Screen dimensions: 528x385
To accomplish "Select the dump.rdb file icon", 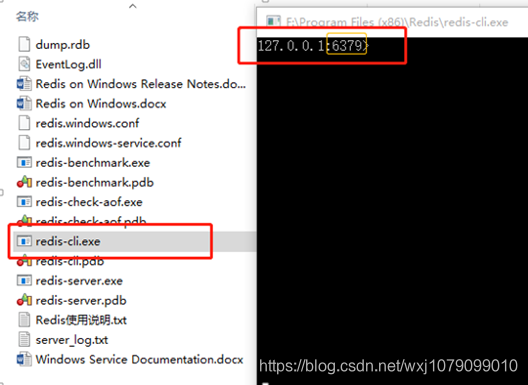I will (x=24, y=44).
